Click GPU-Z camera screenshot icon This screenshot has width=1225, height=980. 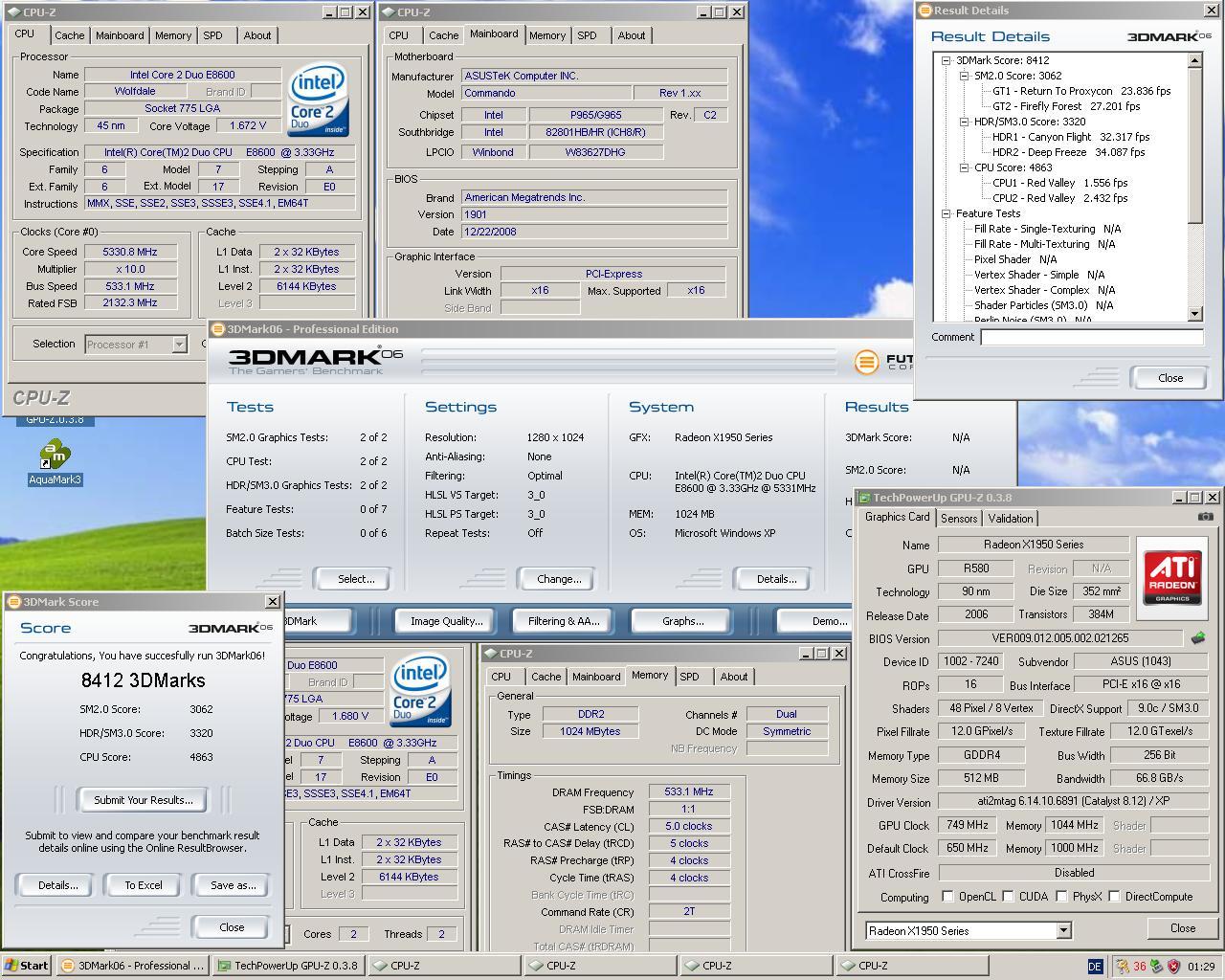[1205, 517]
